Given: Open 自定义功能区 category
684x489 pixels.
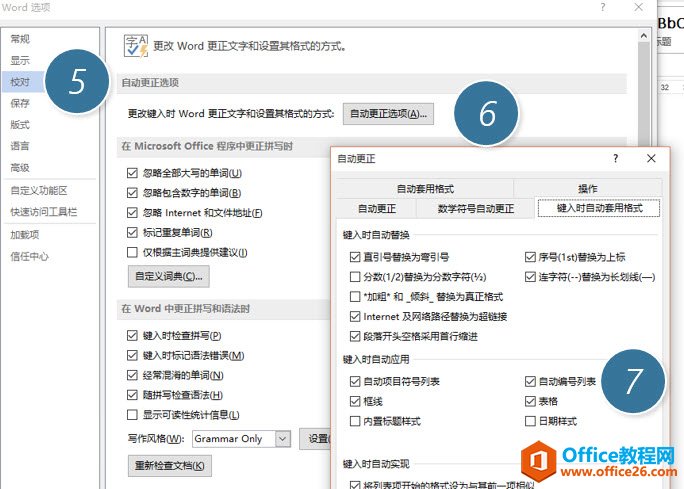Looking at the screenshot, I should (x=39, y=191).
